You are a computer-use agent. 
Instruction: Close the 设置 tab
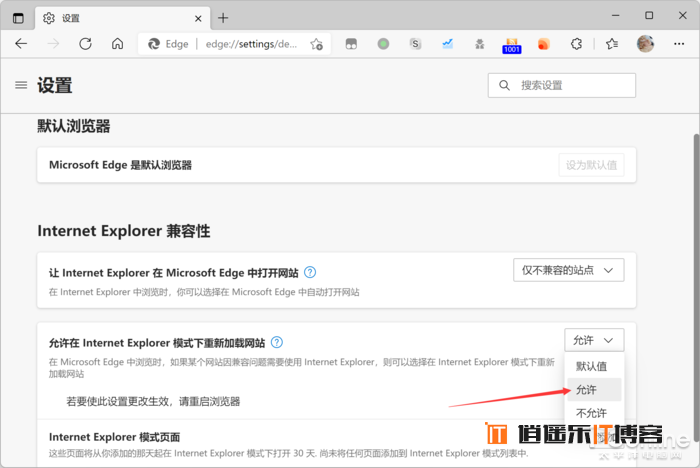pyautogui.click(x=198, y=18)
